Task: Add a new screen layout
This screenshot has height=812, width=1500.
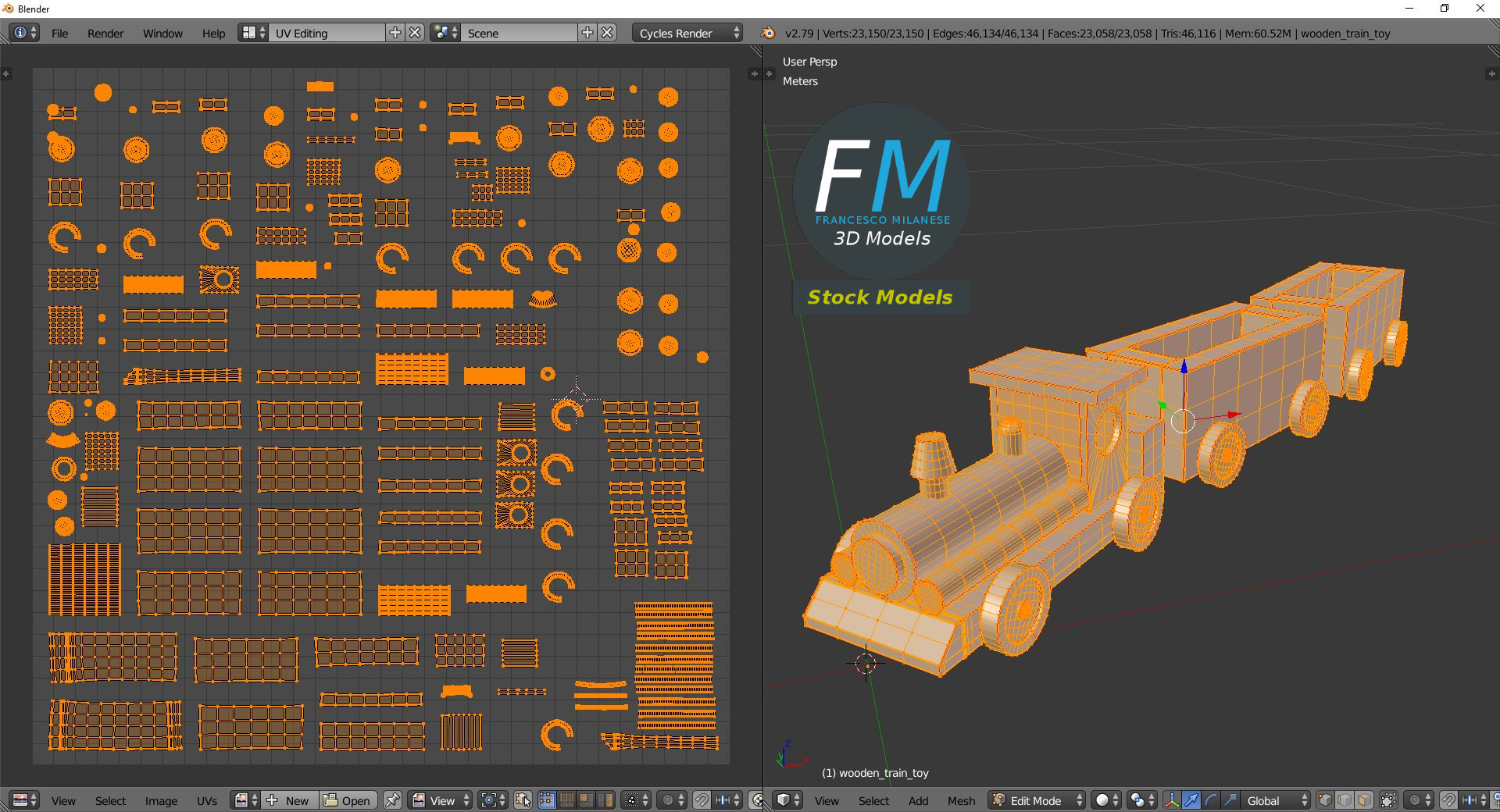Action: click(395, 33)
